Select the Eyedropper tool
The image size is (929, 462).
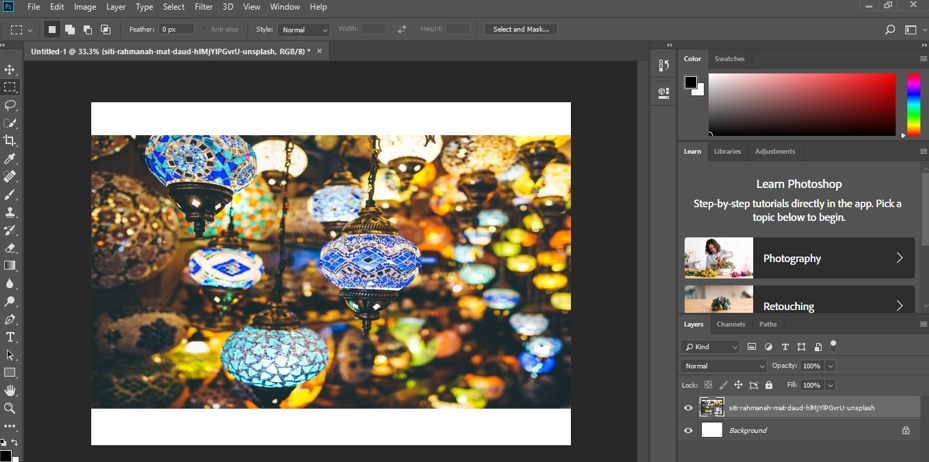[9, 158]
